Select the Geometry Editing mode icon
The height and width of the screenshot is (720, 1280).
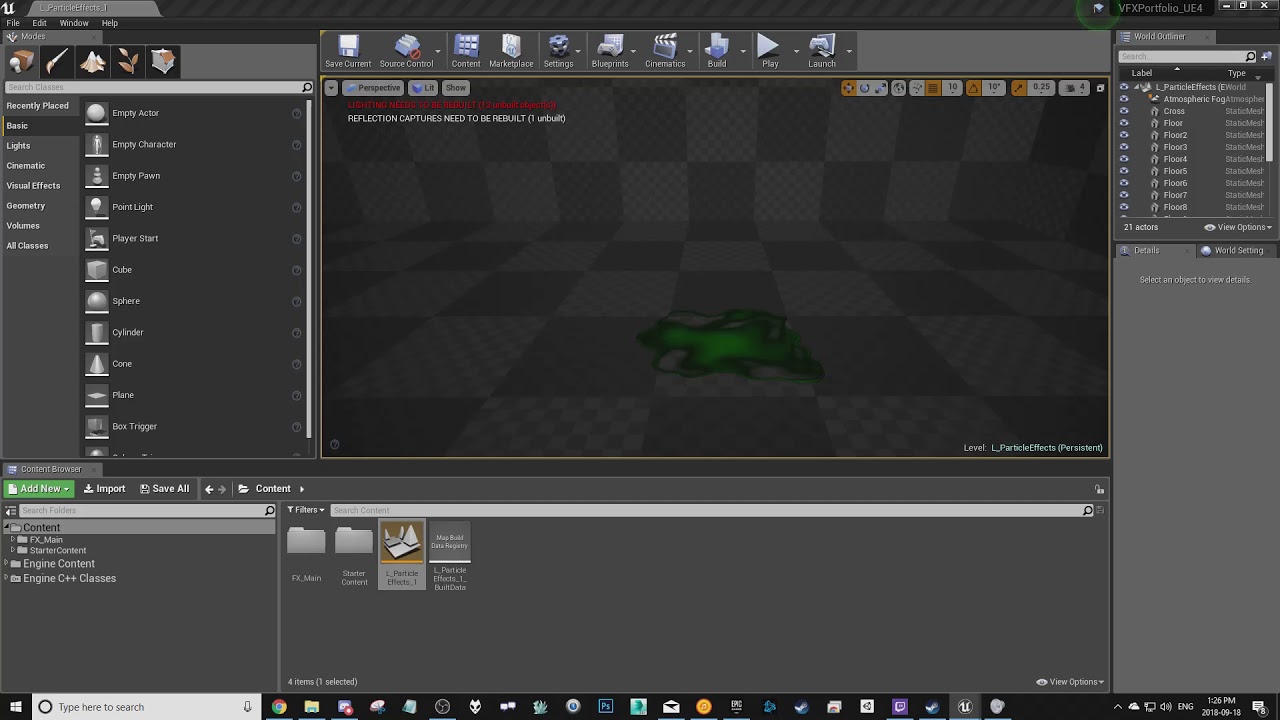coord(163,62)
